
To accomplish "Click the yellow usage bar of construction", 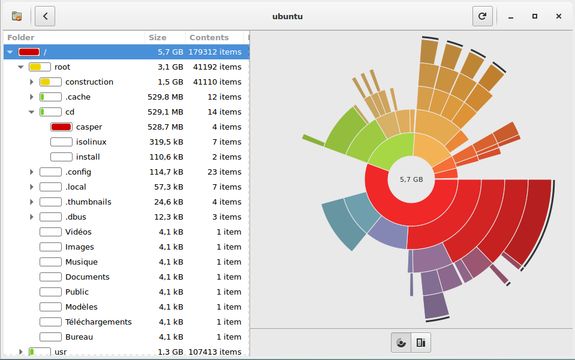I will pos(51,82).
